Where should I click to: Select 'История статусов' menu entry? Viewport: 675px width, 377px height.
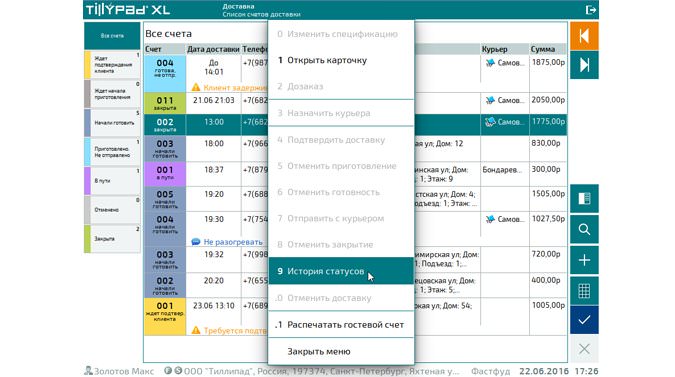tap(341, 271)
